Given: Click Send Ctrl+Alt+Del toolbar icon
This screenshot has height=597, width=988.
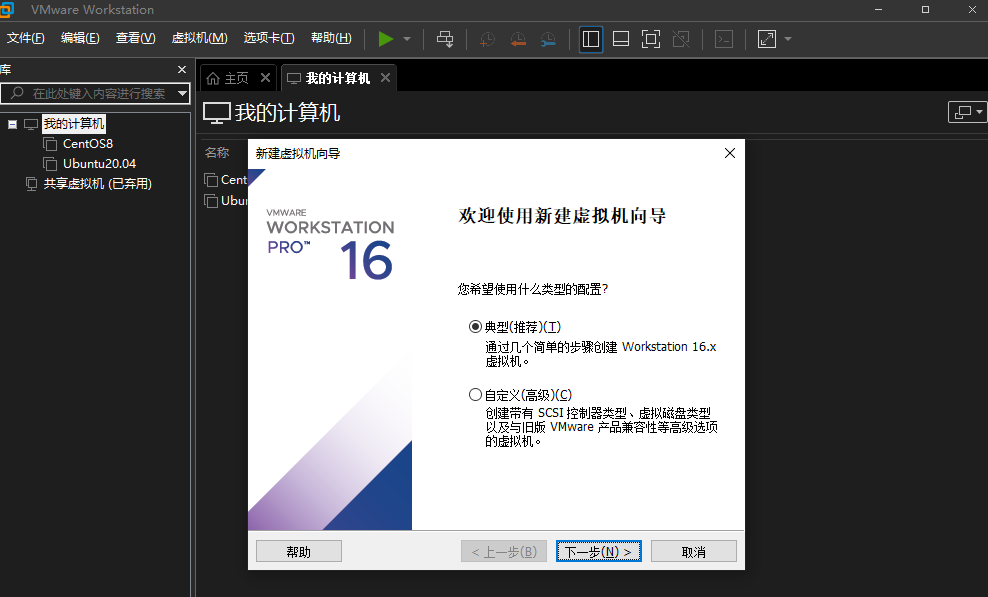Looking at the screenshot, I should pos(445,39).
